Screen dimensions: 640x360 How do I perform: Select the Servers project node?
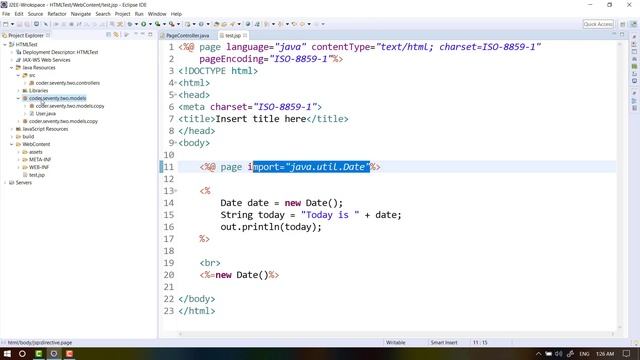point(23,183)
